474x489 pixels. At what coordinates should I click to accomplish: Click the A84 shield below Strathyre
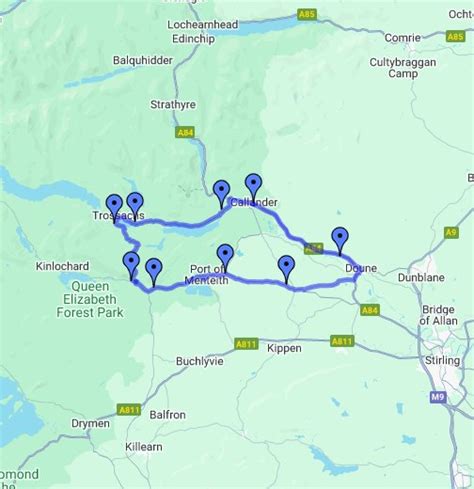point(185,133)
